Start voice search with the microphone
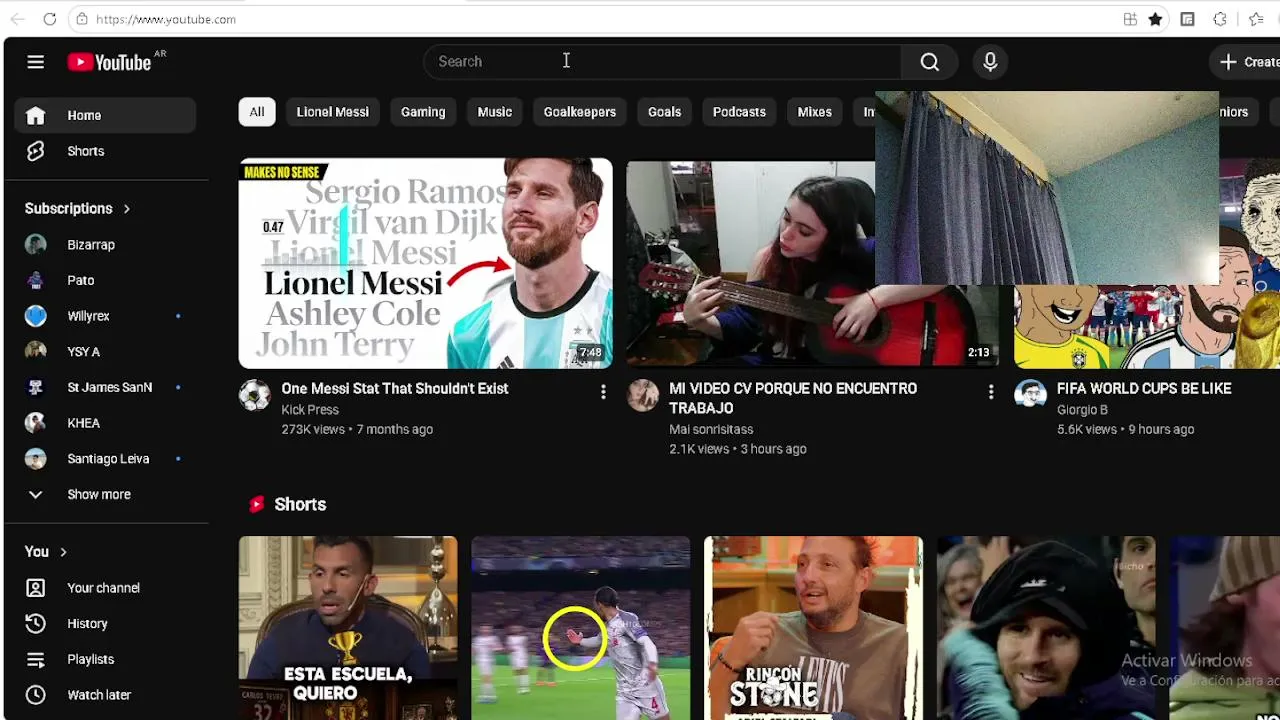Image resolution: width=1280 pixels, height=720 pixels. (x=990, y=62)
